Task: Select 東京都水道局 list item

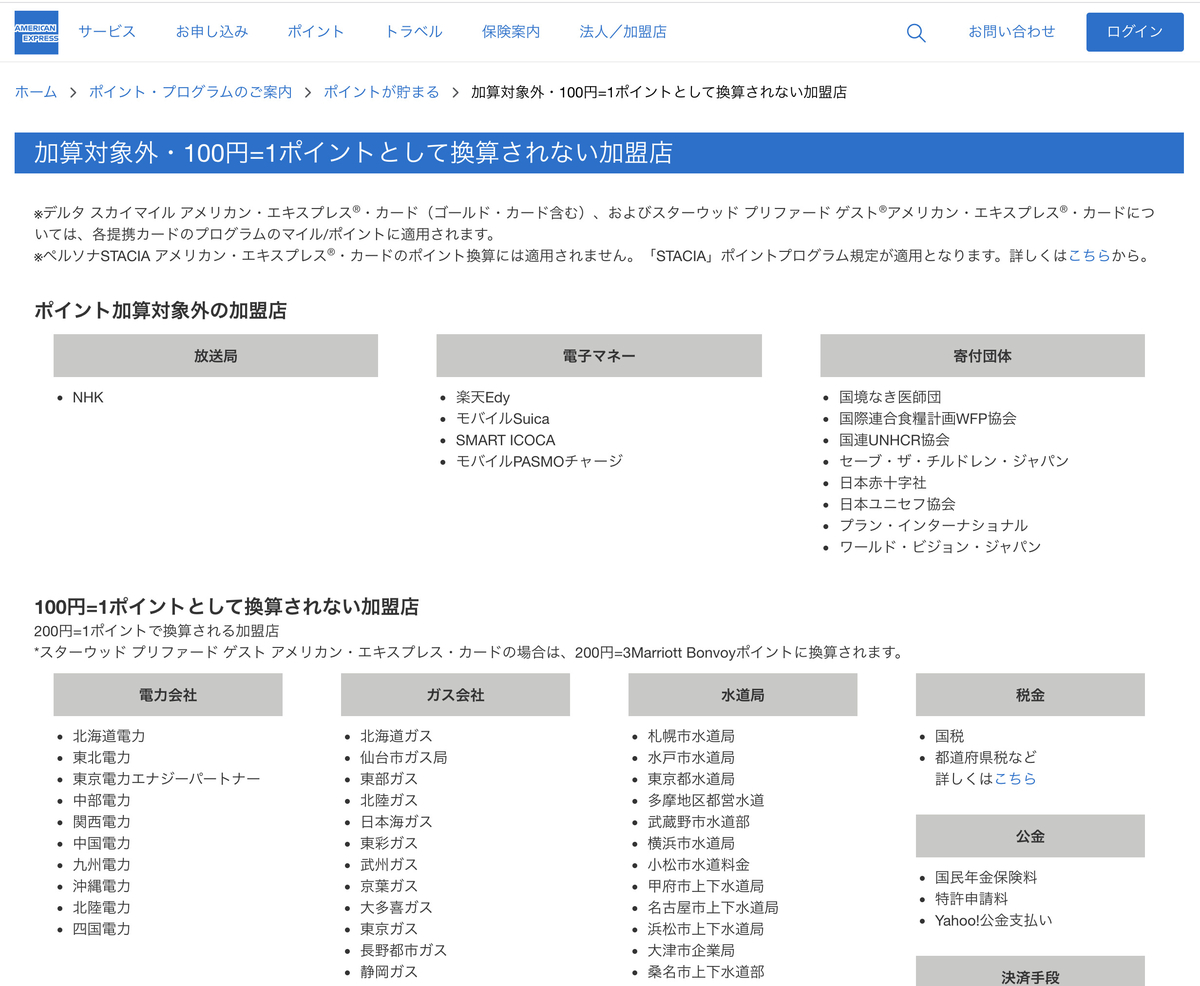Action: (x=691, y=779)
